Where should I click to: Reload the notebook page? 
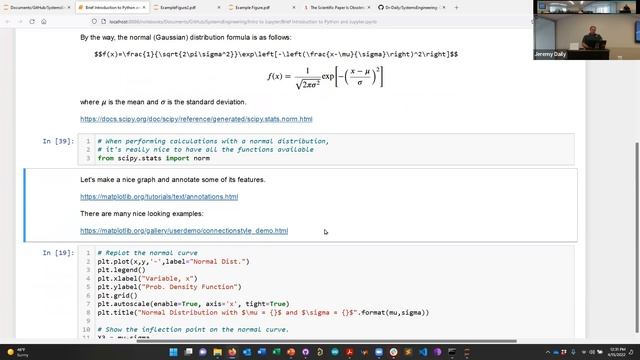[32, 21]
